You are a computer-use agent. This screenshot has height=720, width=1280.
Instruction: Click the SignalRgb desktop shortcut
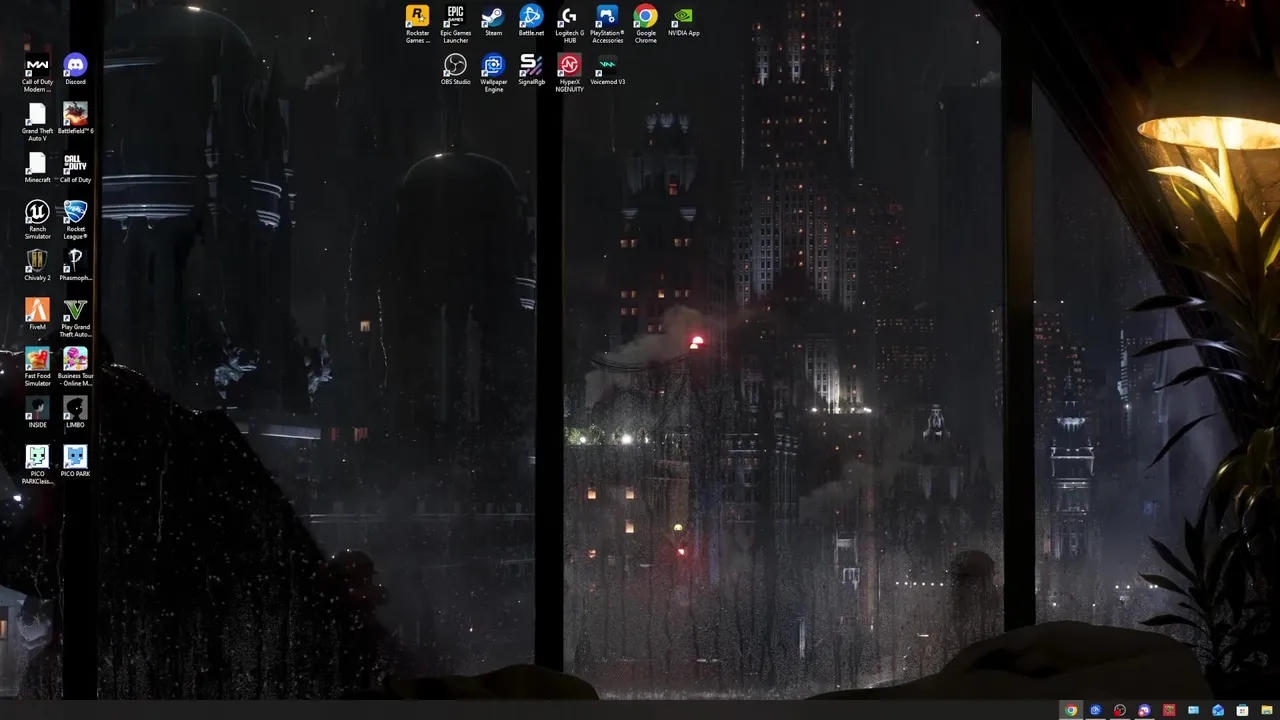(531, 70)
